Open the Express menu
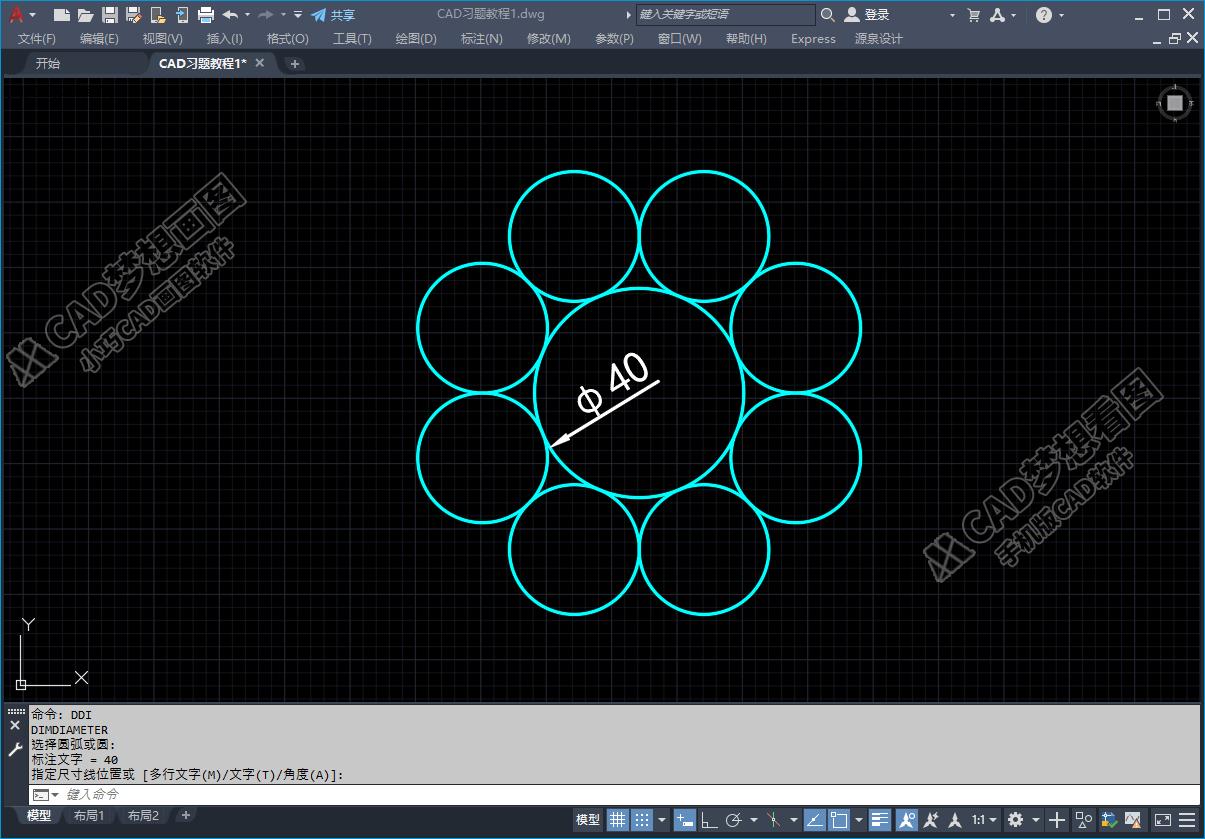The height and width of the screenshot is (839, 1205). pos(813,39)
